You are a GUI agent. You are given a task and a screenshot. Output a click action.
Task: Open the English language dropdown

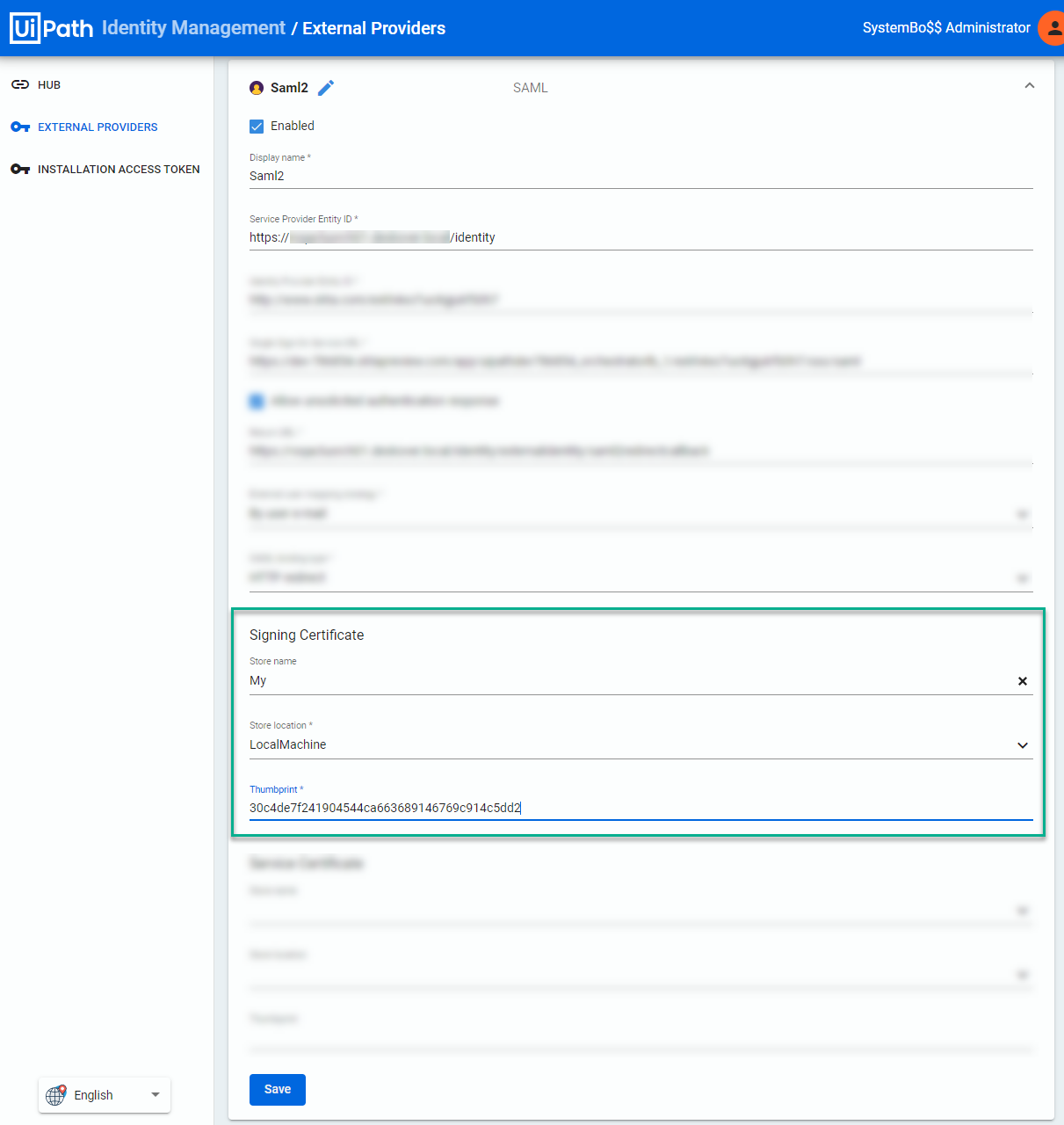coord(105,1095)
